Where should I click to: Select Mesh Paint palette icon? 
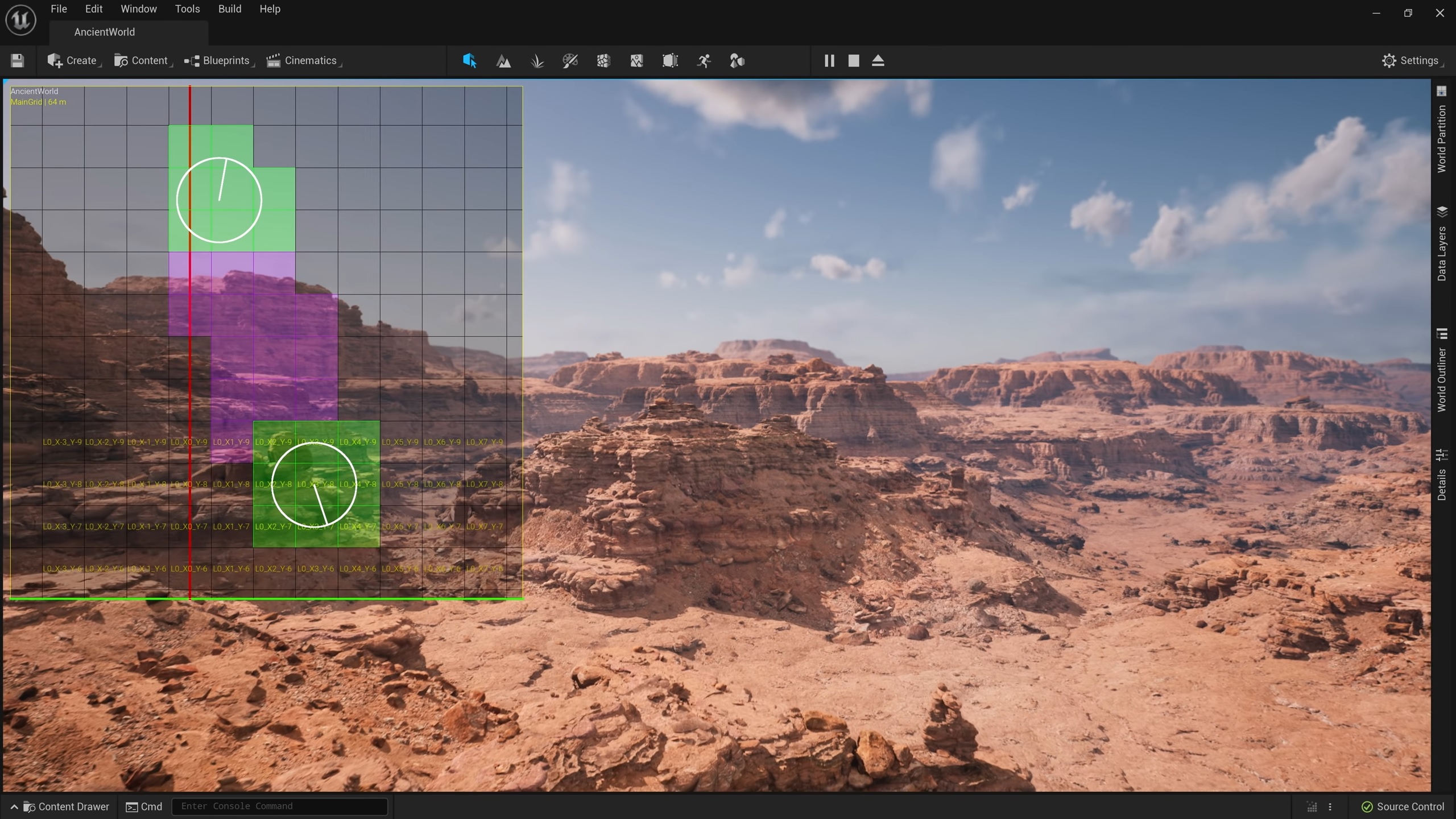coord(570,61)
